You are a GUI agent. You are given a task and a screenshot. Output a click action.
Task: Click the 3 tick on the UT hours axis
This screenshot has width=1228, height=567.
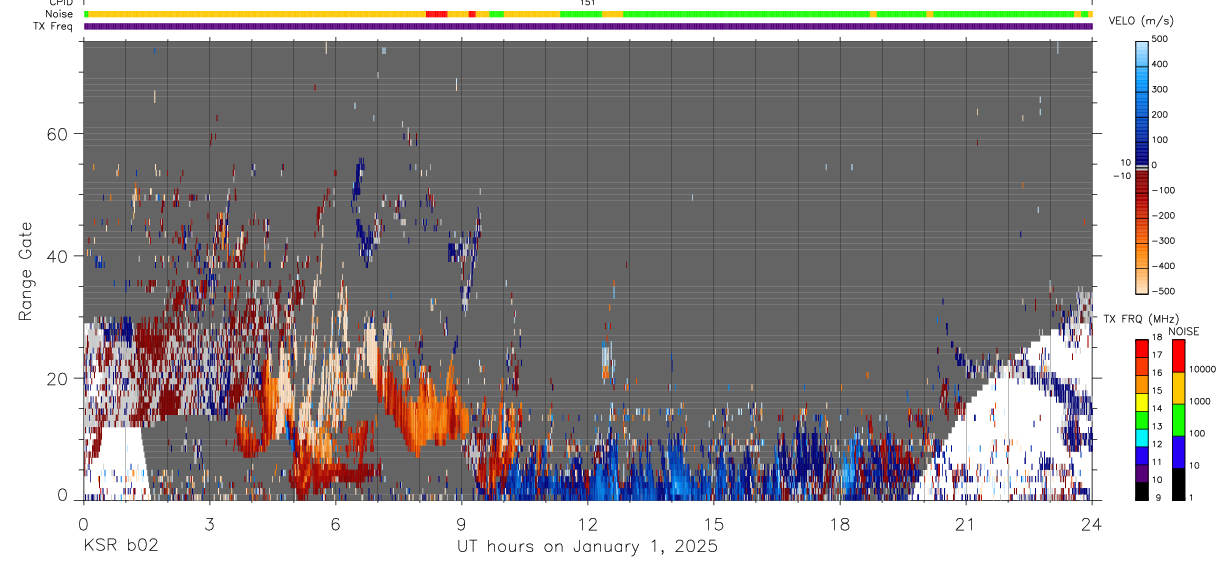pyautogui.click(x=209, y=523)
